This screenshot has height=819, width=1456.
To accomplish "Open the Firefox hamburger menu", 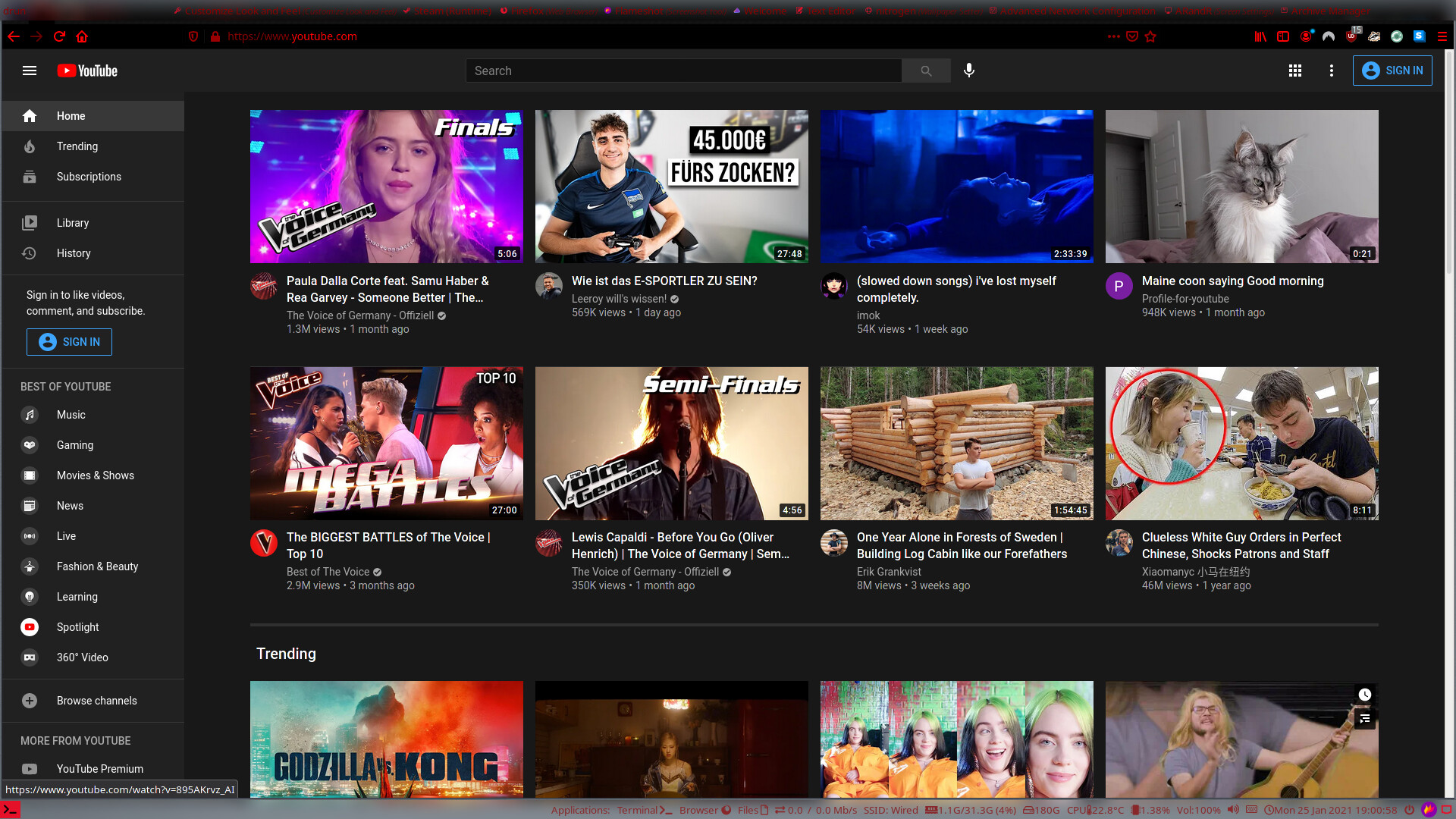I will [1442, 36].
